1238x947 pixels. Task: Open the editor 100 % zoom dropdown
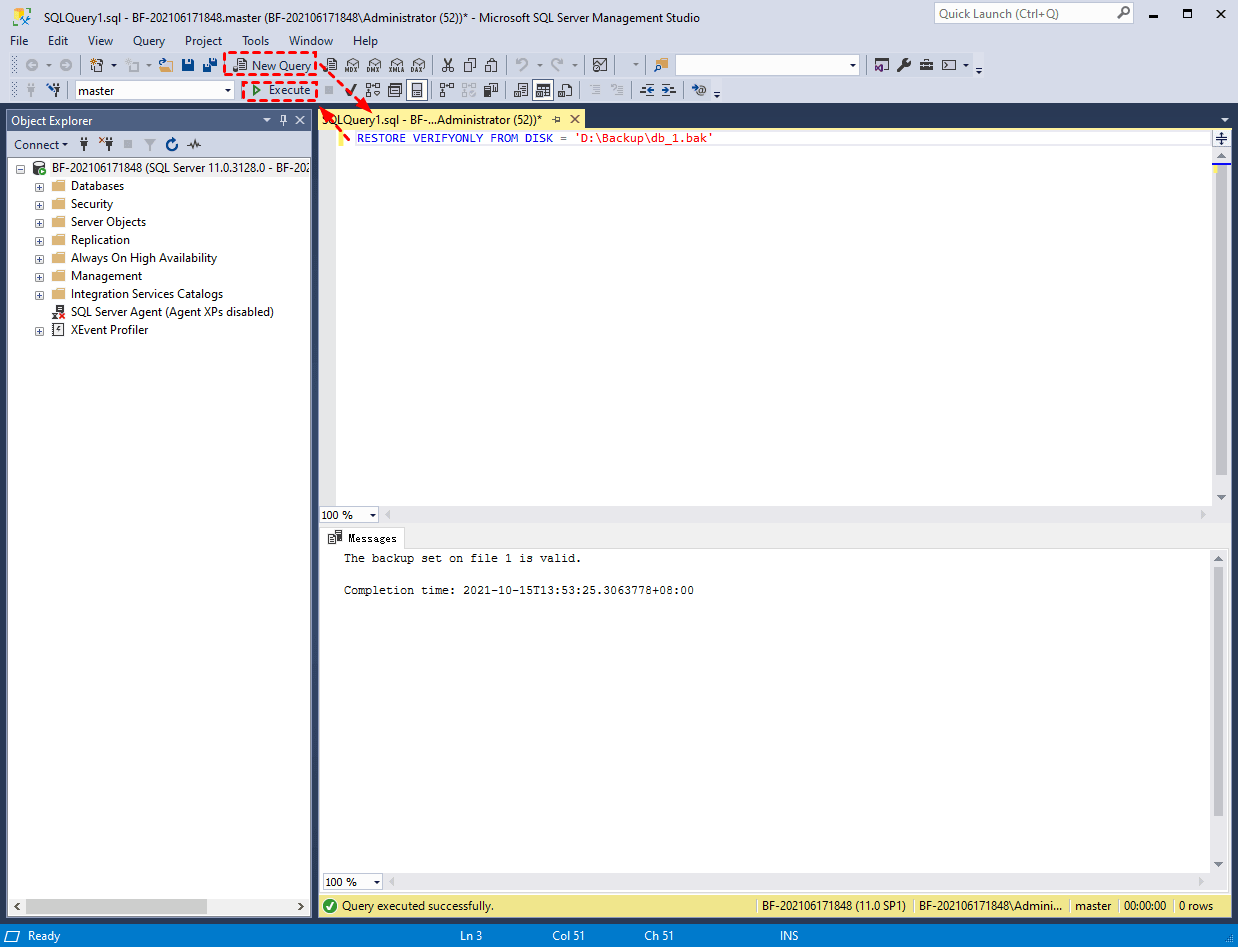pos(373,516)
